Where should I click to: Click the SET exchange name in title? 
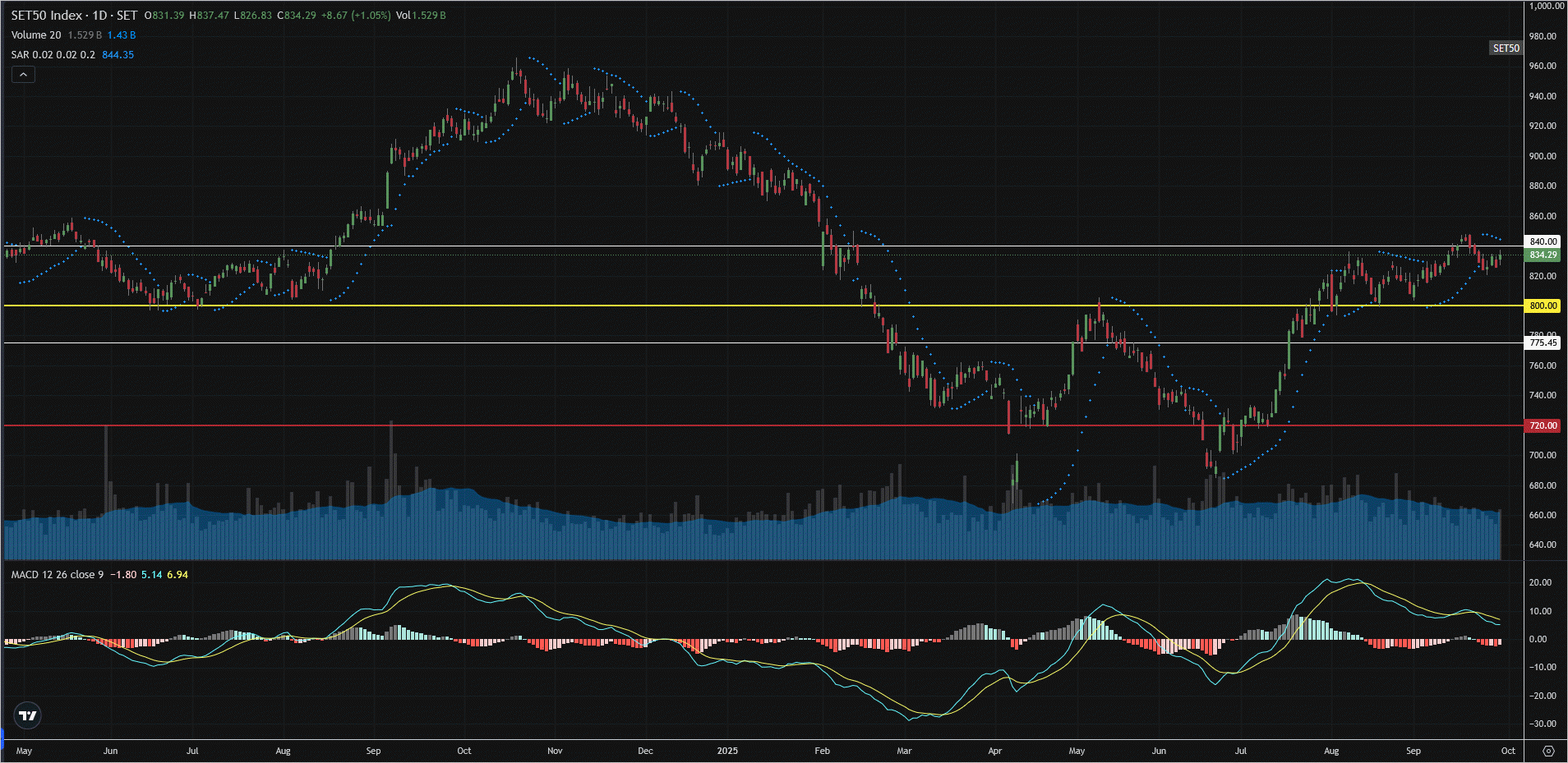127,16
